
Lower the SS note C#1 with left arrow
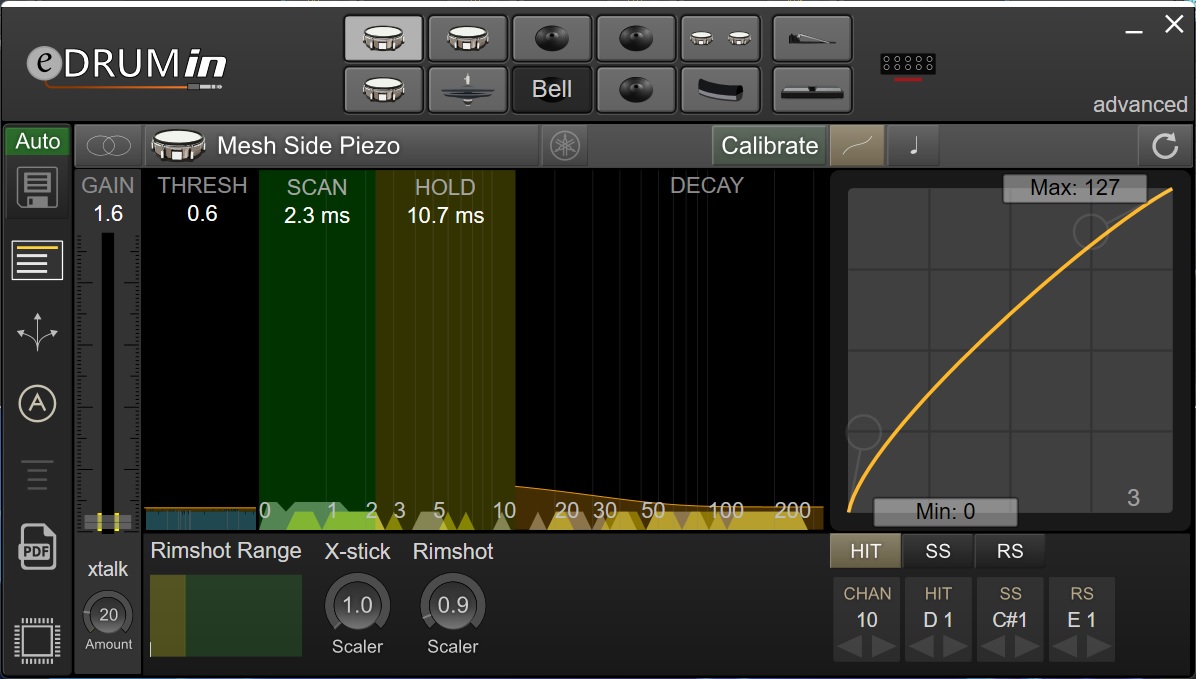[993, 647]
